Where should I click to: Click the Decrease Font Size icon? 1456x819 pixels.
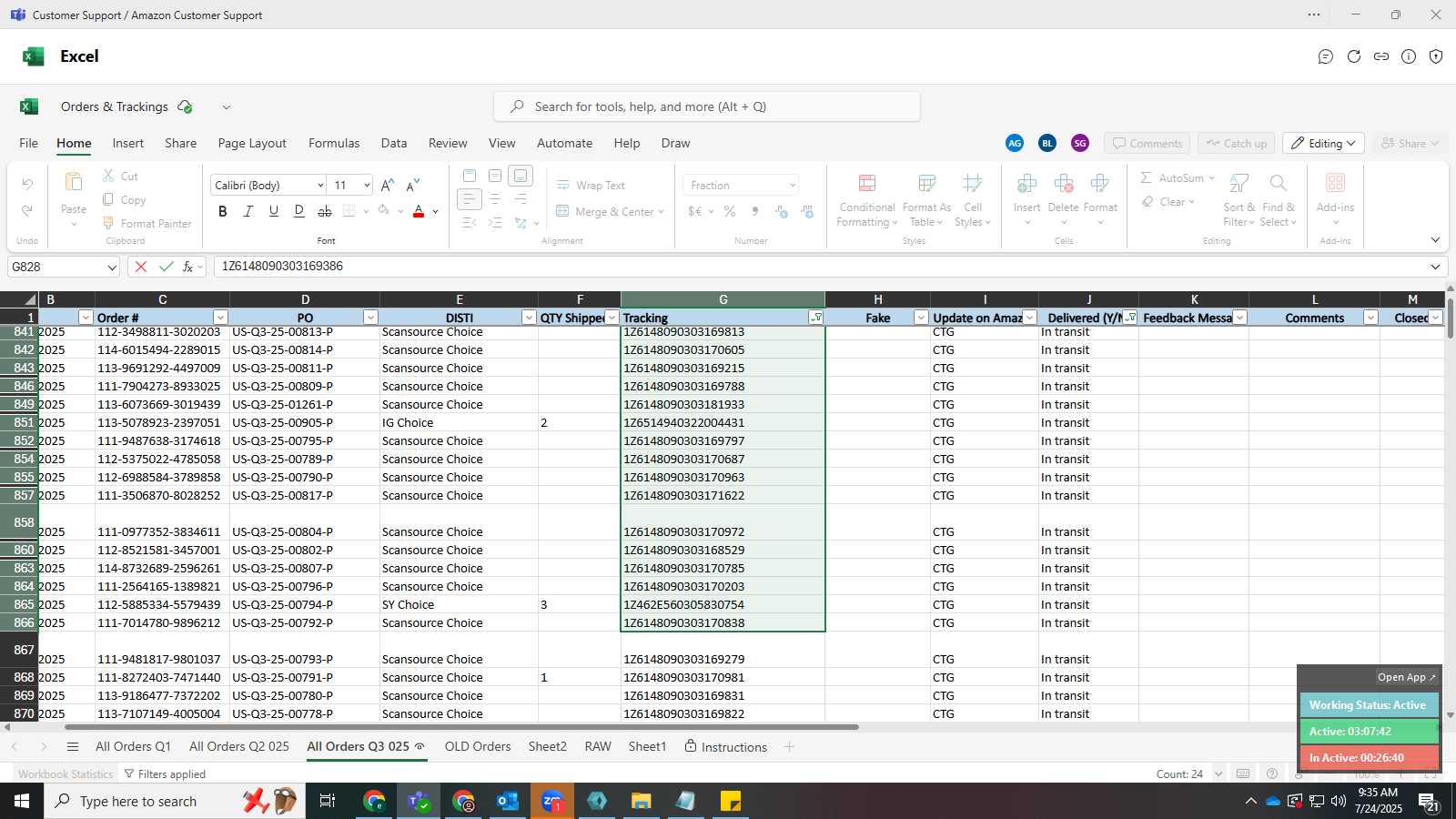pos(412,185)
